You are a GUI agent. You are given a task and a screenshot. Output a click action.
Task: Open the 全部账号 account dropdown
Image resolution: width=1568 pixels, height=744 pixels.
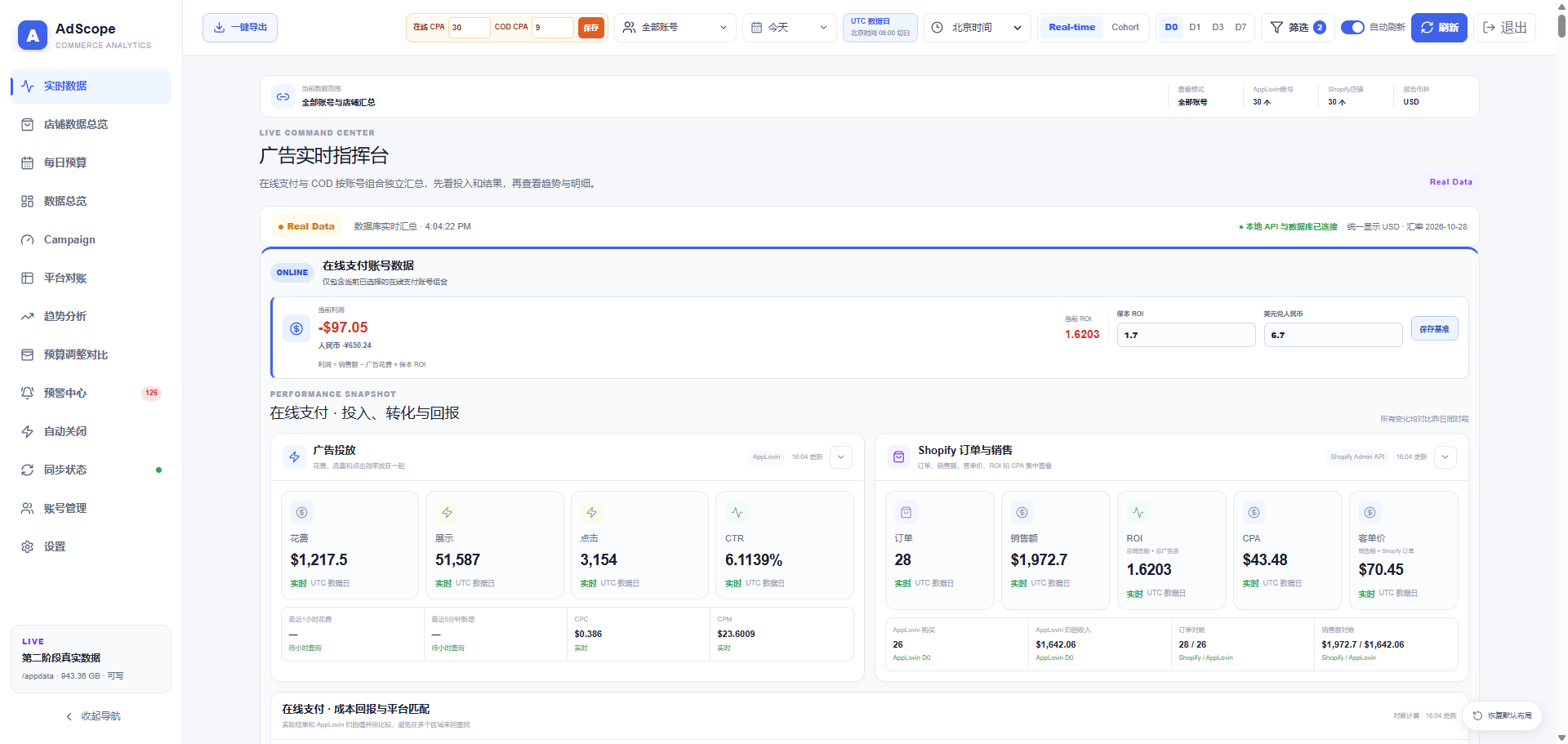coord(675,28)
